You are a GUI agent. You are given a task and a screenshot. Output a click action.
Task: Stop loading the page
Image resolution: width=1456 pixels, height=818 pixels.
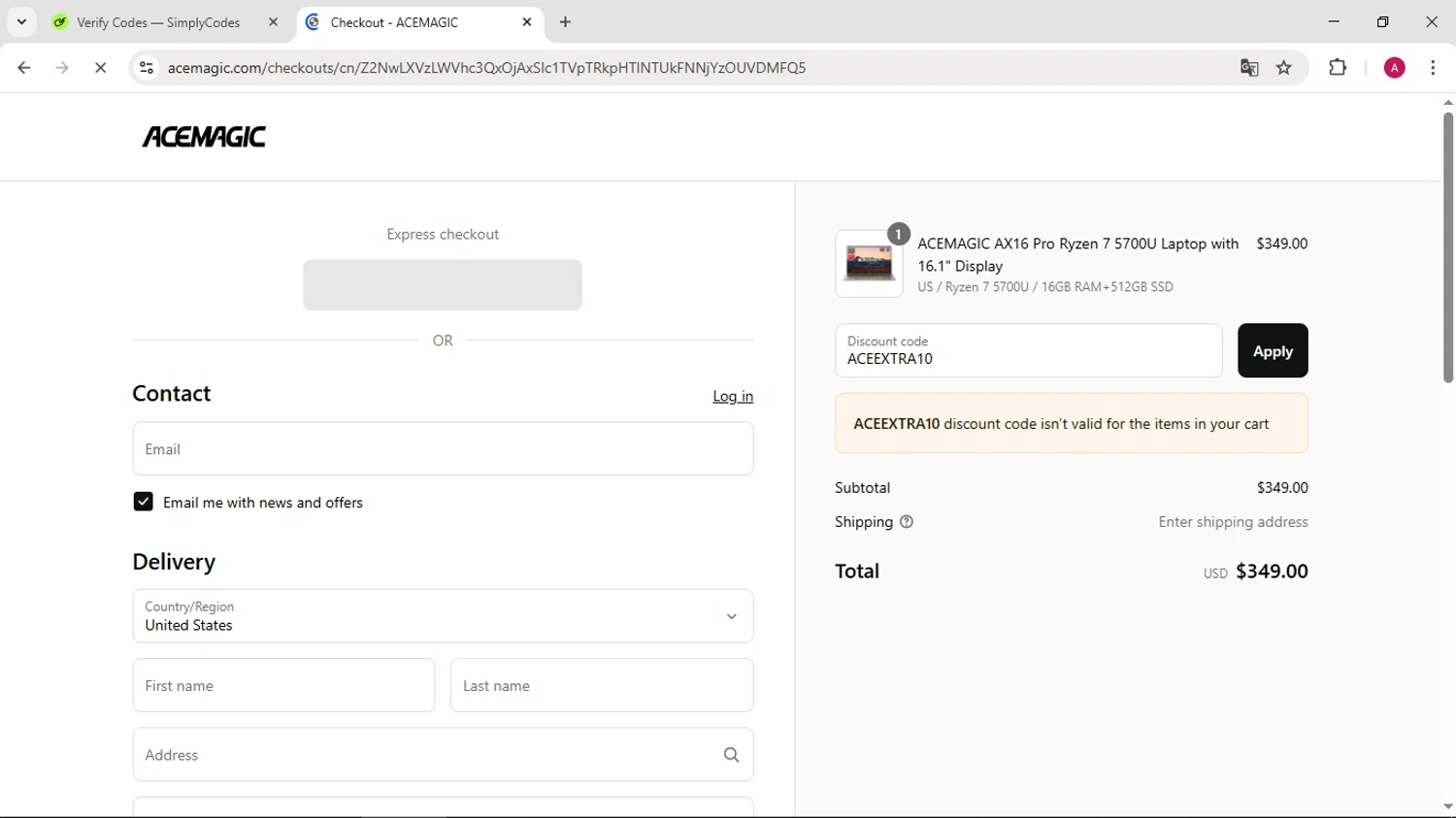100,68
